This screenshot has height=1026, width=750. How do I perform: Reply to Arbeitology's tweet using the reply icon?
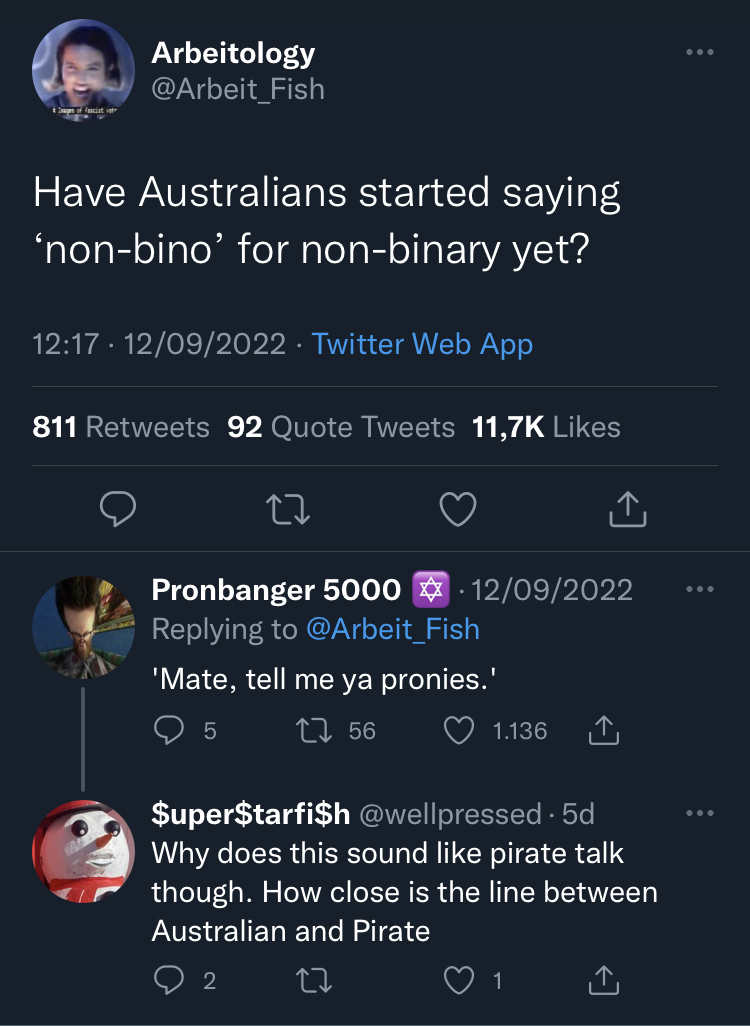tap(118, 508)
